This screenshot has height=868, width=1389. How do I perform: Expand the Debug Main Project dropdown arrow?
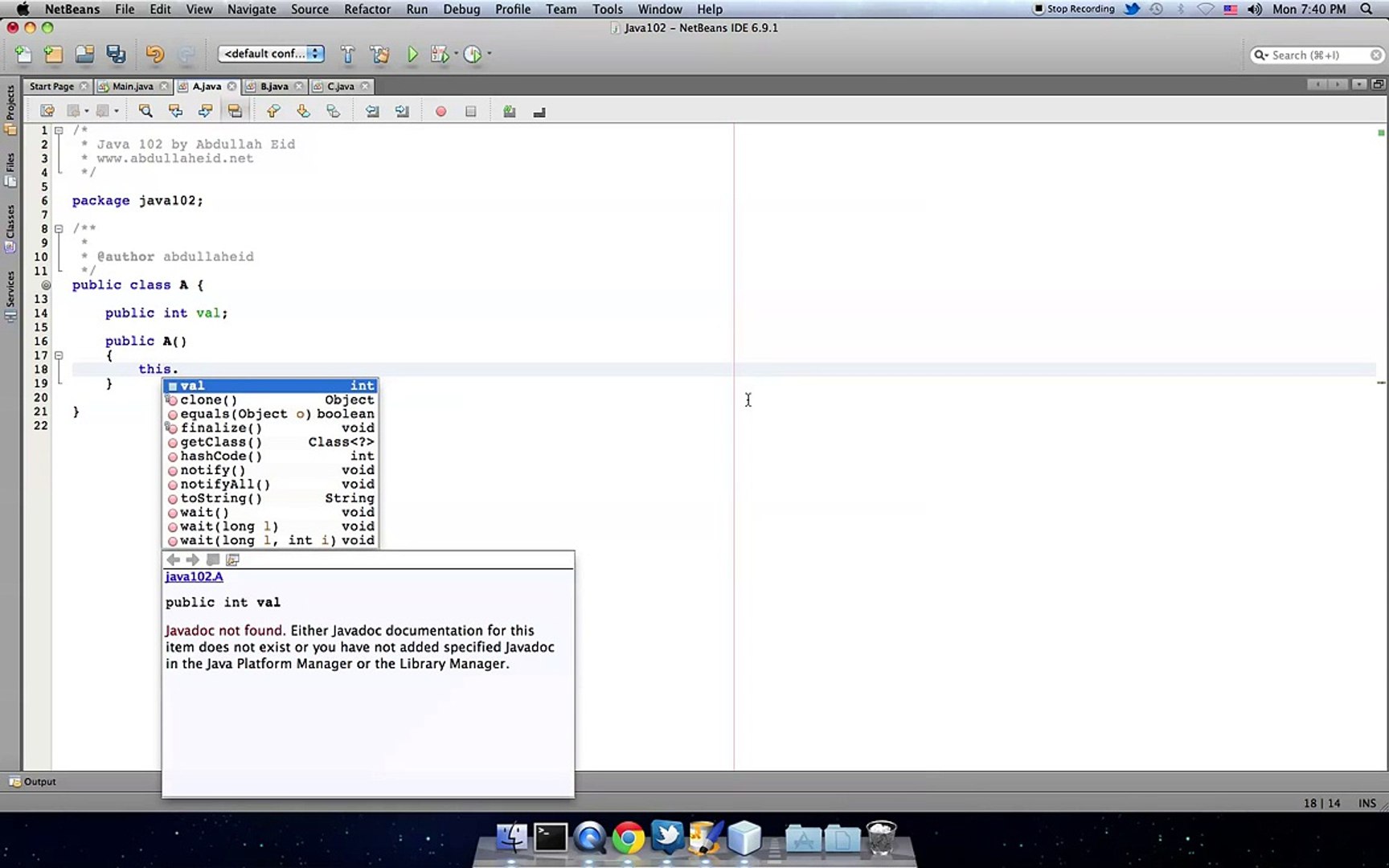click(456, 54)
